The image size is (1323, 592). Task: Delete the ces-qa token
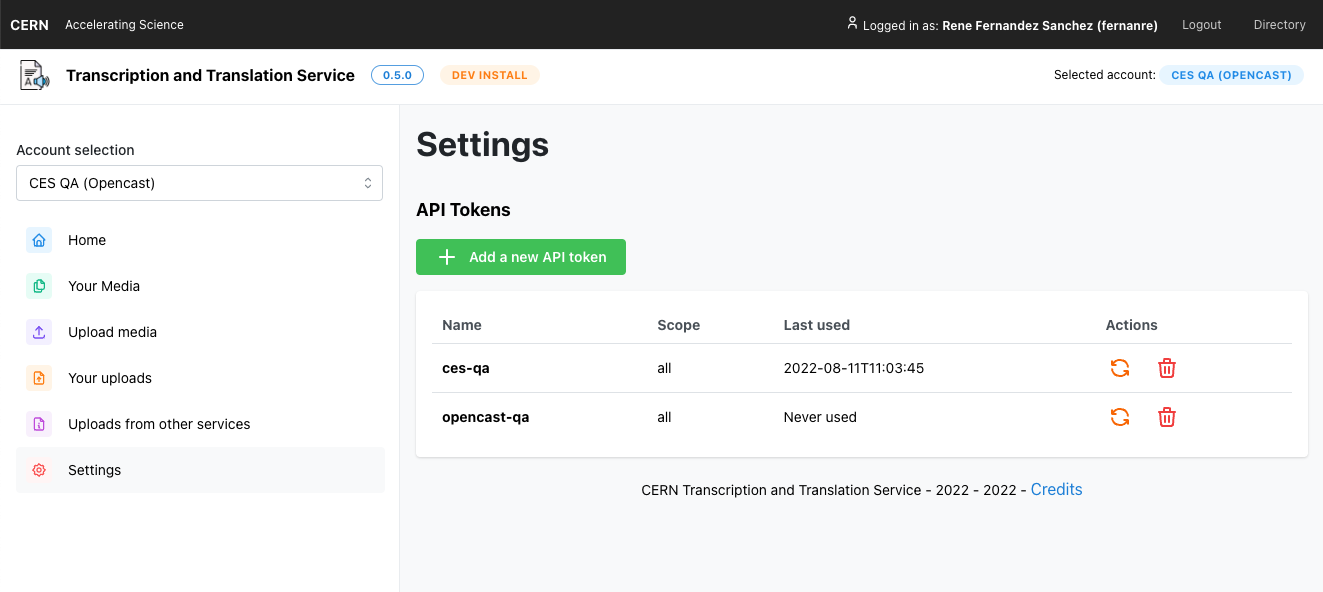[x=1167, y=368]
